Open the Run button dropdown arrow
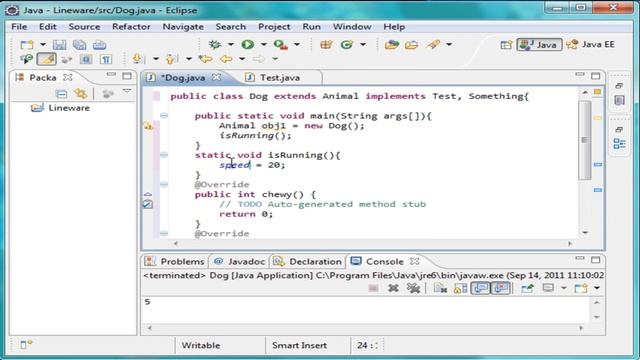 click(x=264, y=44)
